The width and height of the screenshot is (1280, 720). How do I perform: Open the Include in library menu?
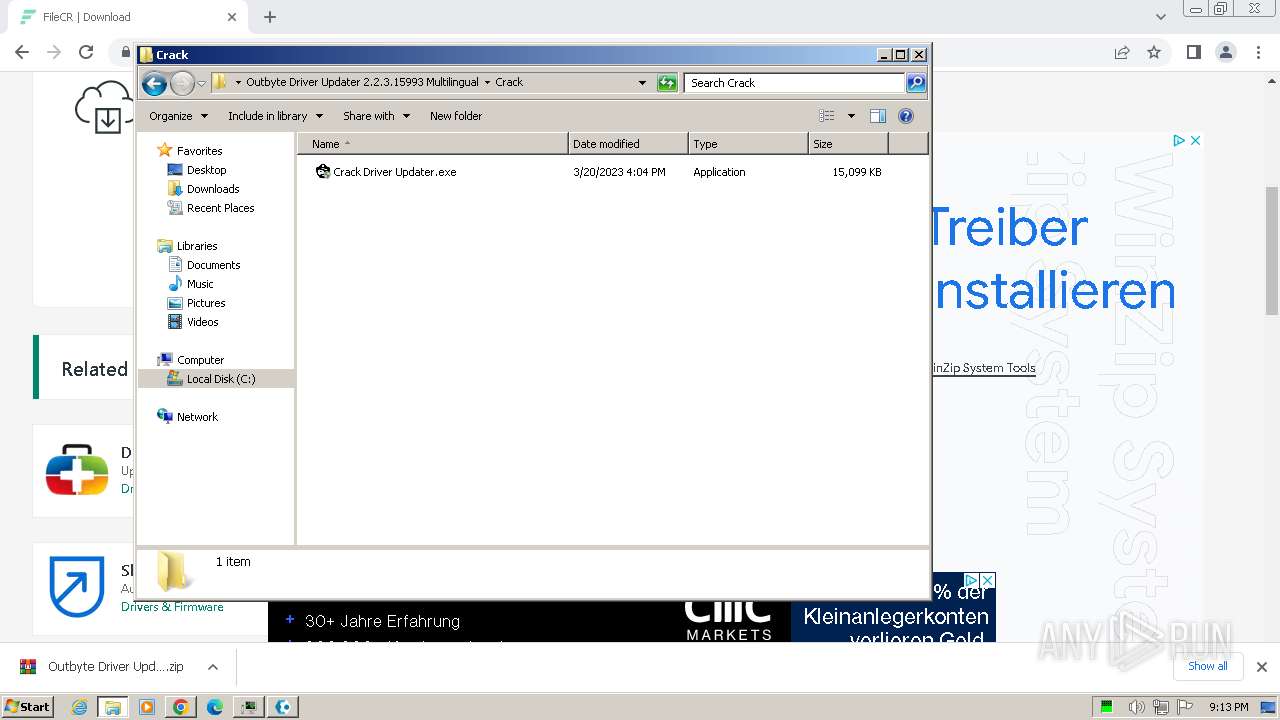pos(275,116)
